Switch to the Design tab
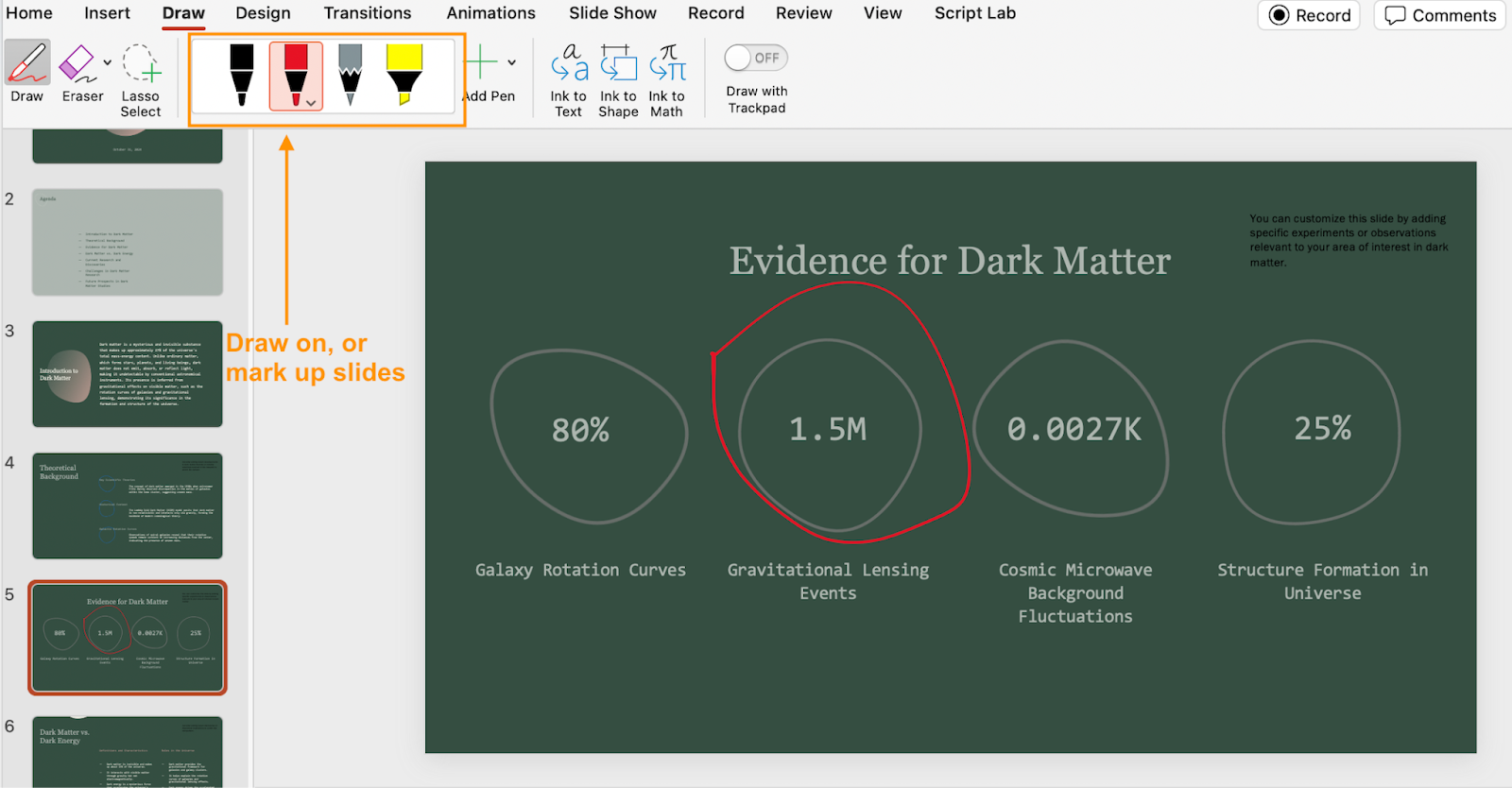Image resolution: width=1512 pixels, height=788 pixels. click(x=263, y=13)
